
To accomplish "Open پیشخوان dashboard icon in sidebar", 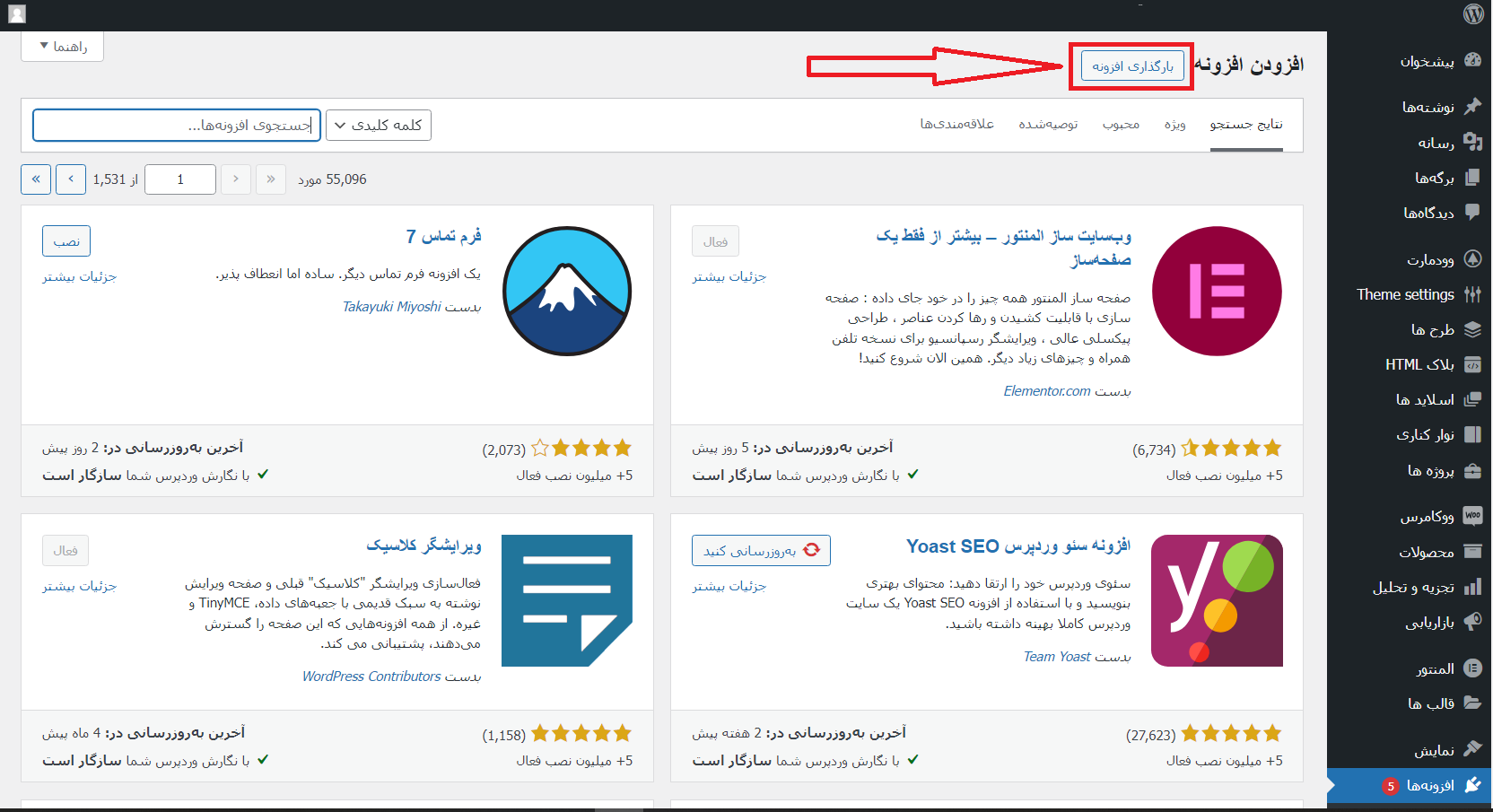I will 1472,60.
